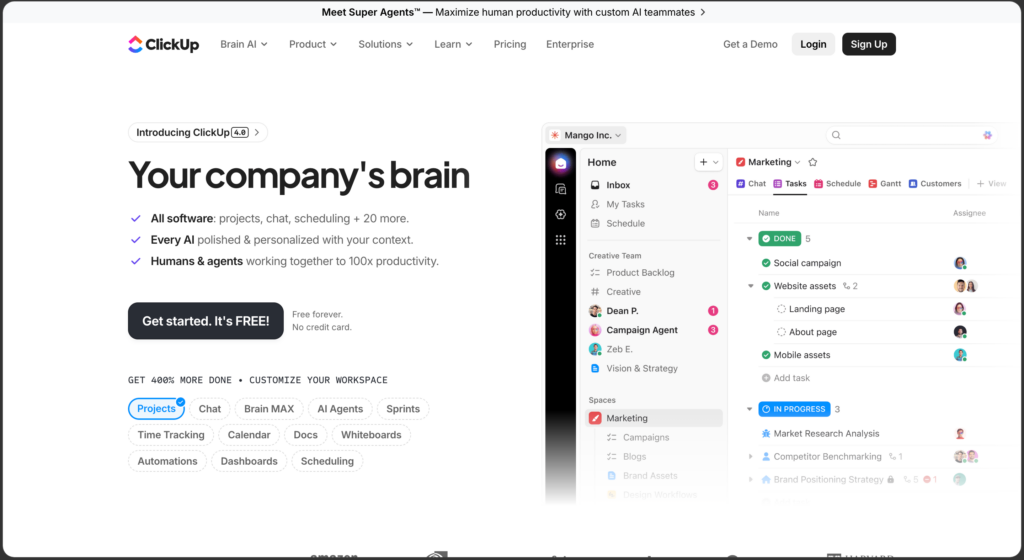Click Get started. It's FREE! button

tap(206, 321)
